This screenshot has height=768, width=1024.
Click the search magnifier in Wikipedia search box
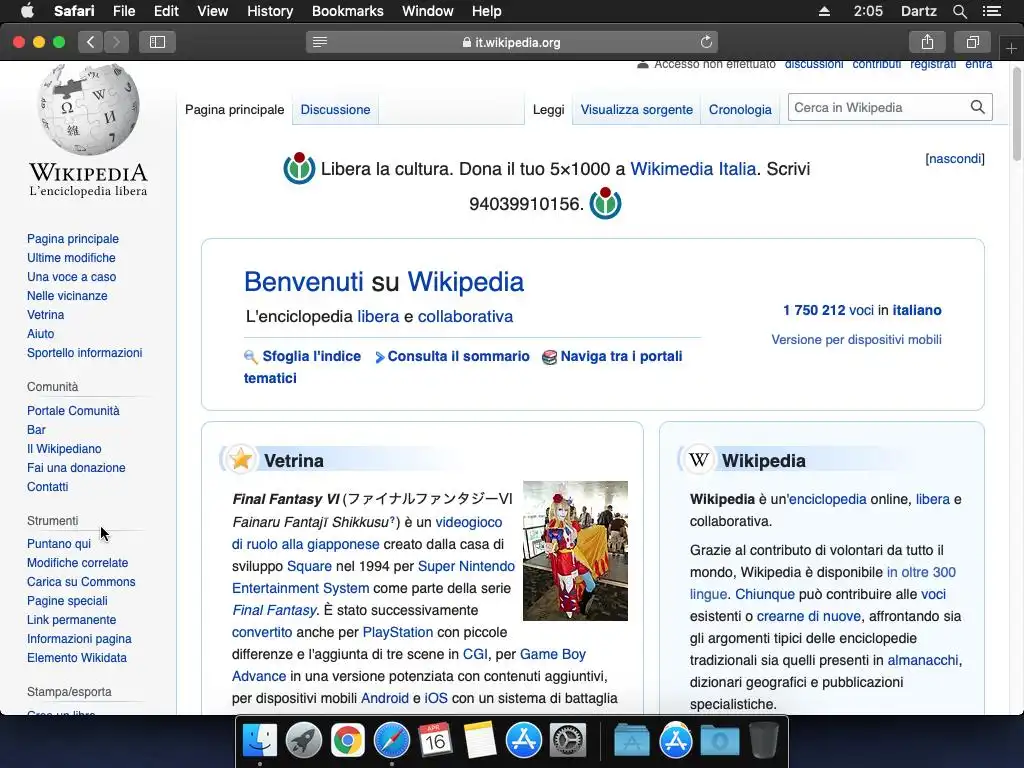click(977, 107)
